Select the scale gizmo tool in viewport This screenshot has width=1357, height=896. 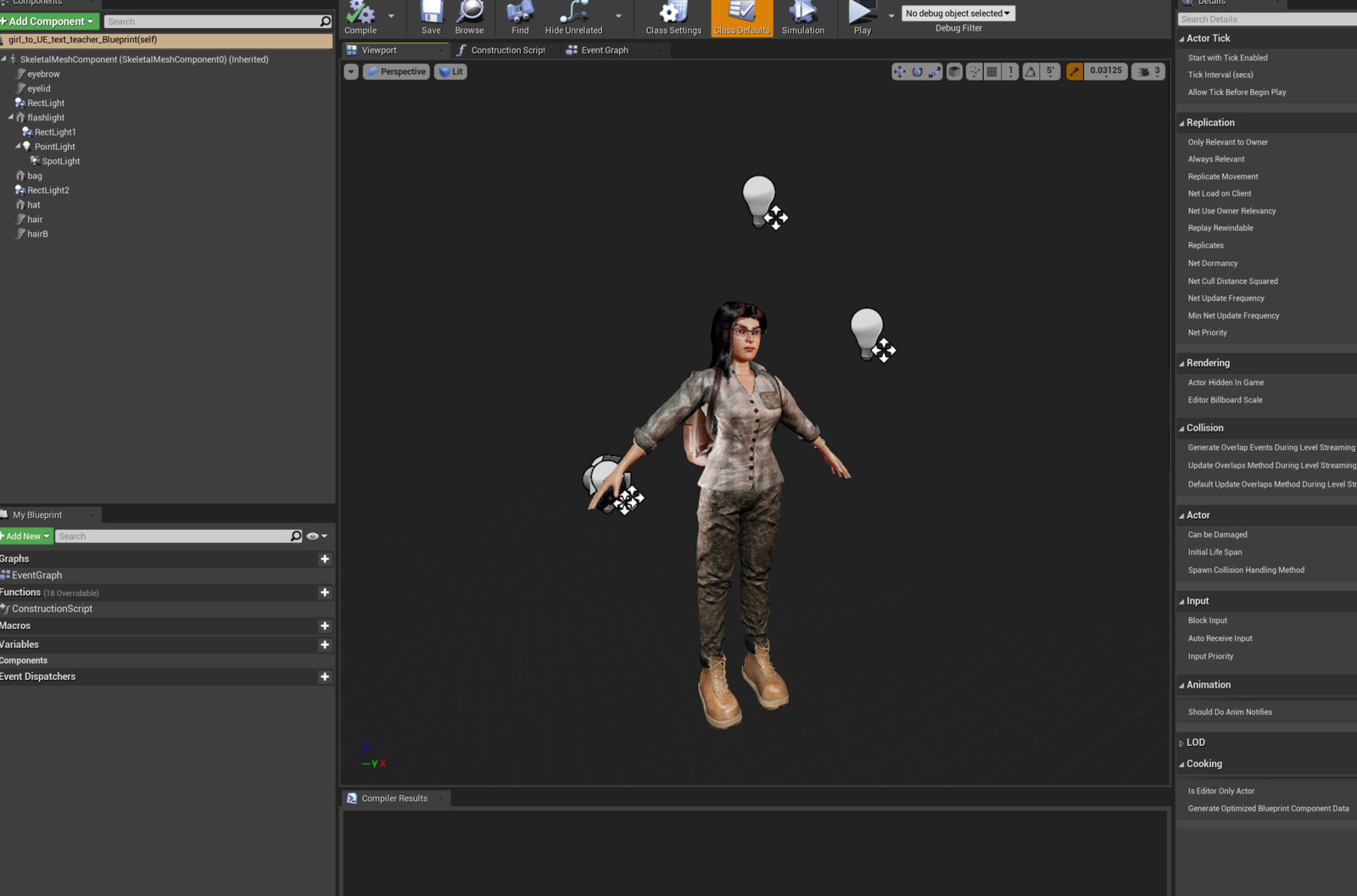pos(934,72)
